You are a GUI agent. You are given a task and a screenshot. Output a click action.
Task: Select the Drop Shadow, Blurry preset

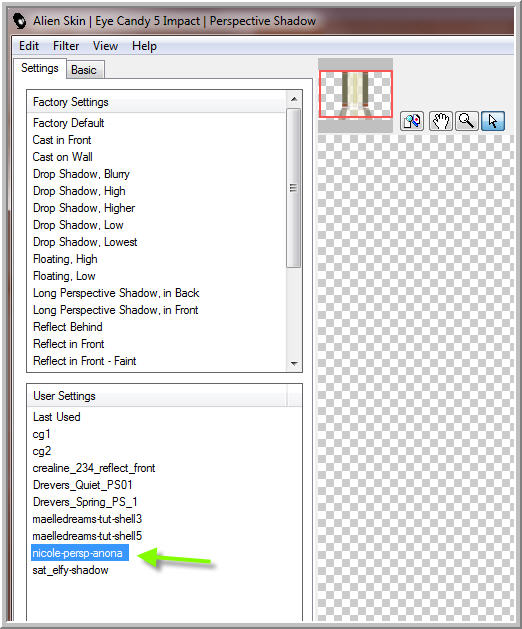tap(81, 174)
